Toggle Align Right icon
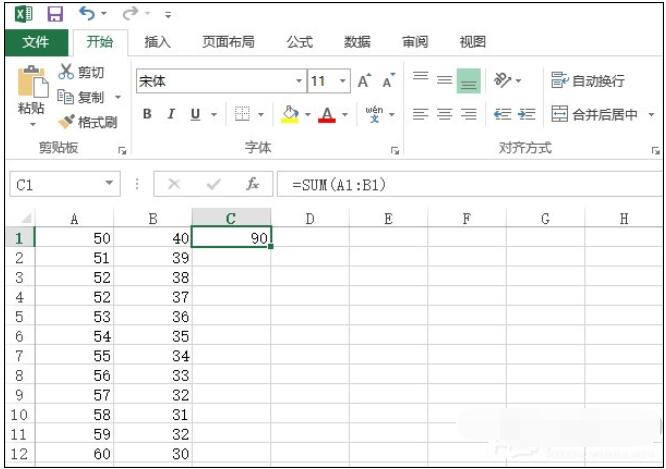 click(469, 114)
